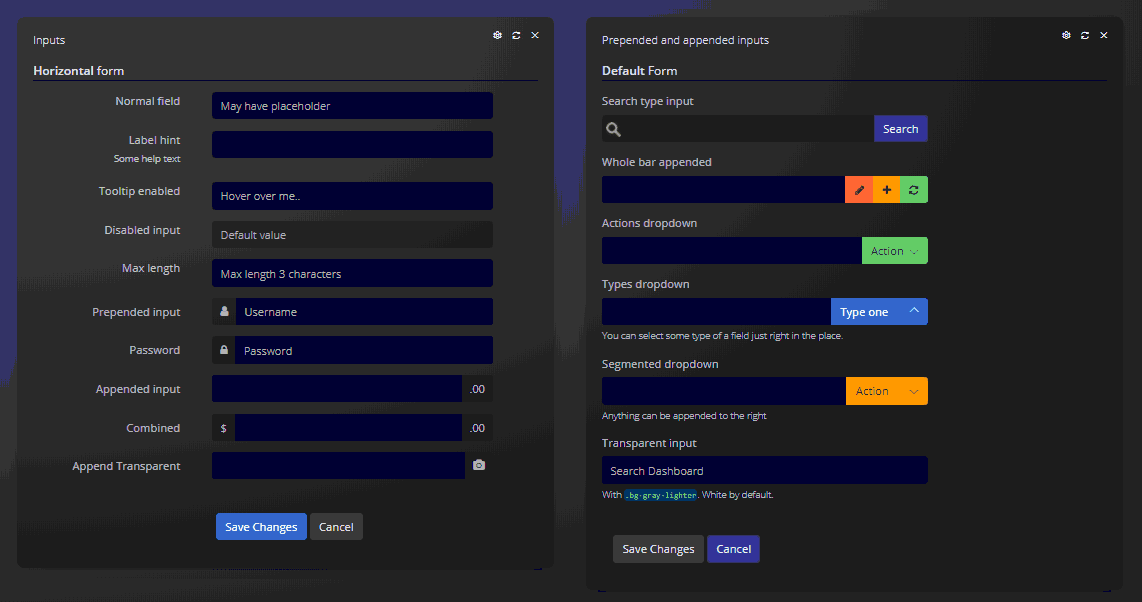Refresh the Prepended and appended inputs panel
The width and height of the screenshot is (1142, 602).
pos(1084,35)
